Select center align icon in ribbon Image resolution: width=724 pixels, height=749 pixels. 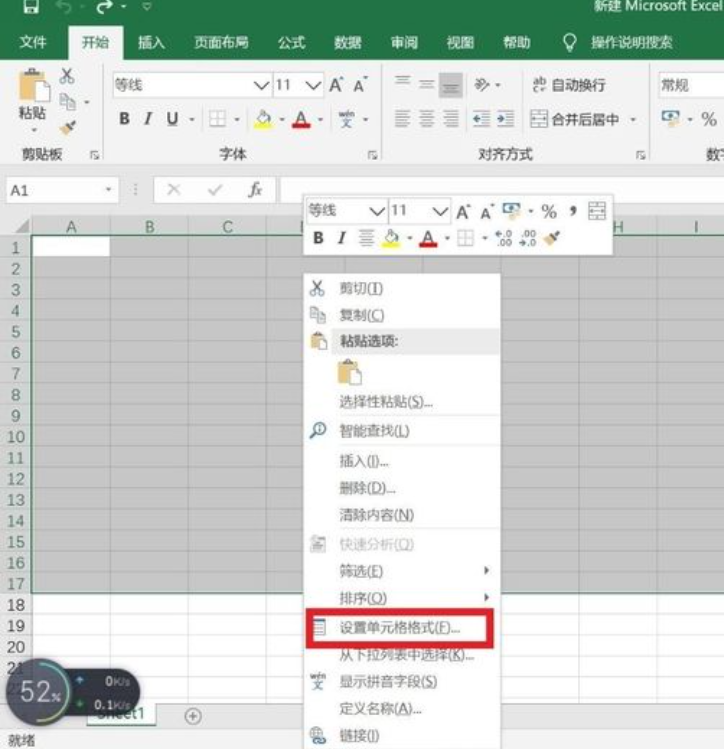(426, 118)
